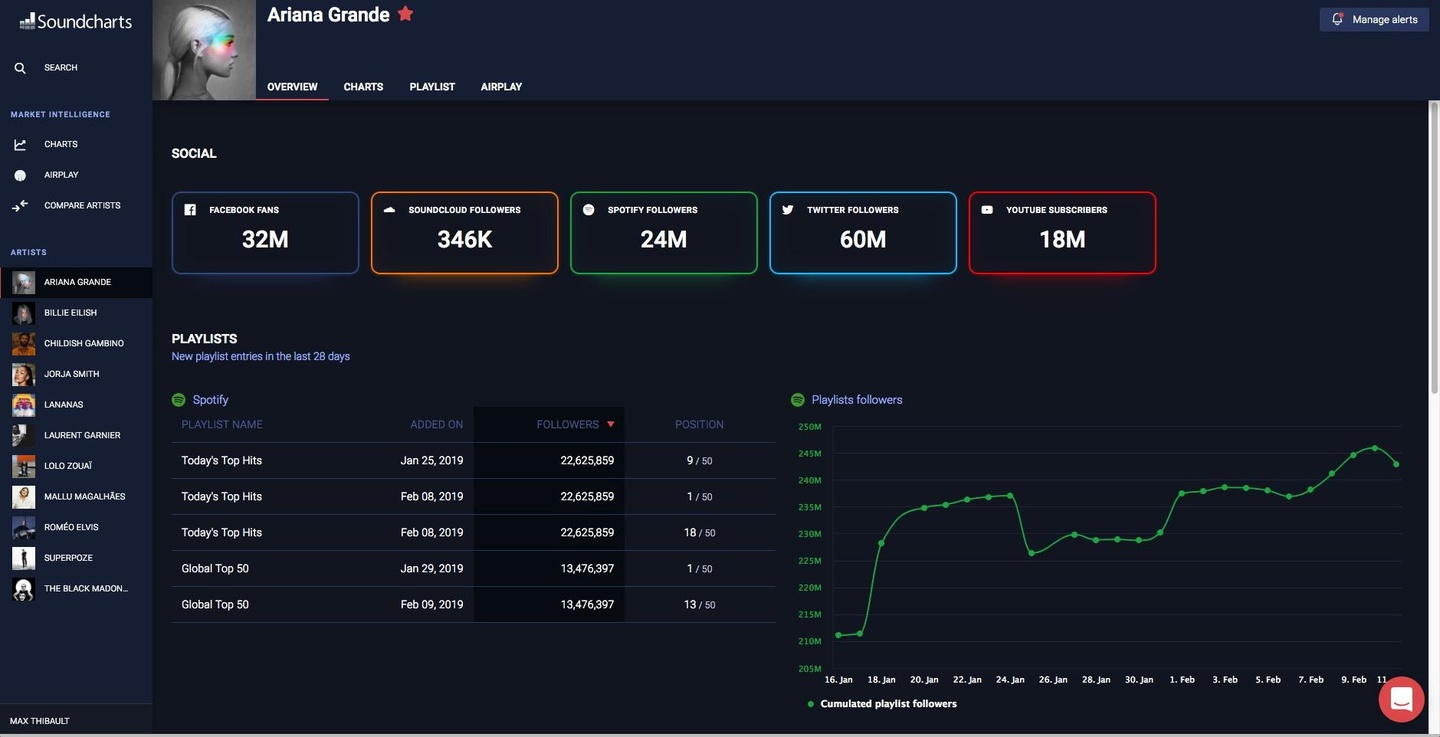Click the Billie Eilish avatar thumbnail
1440x737 pixels.
pos(23,313)
